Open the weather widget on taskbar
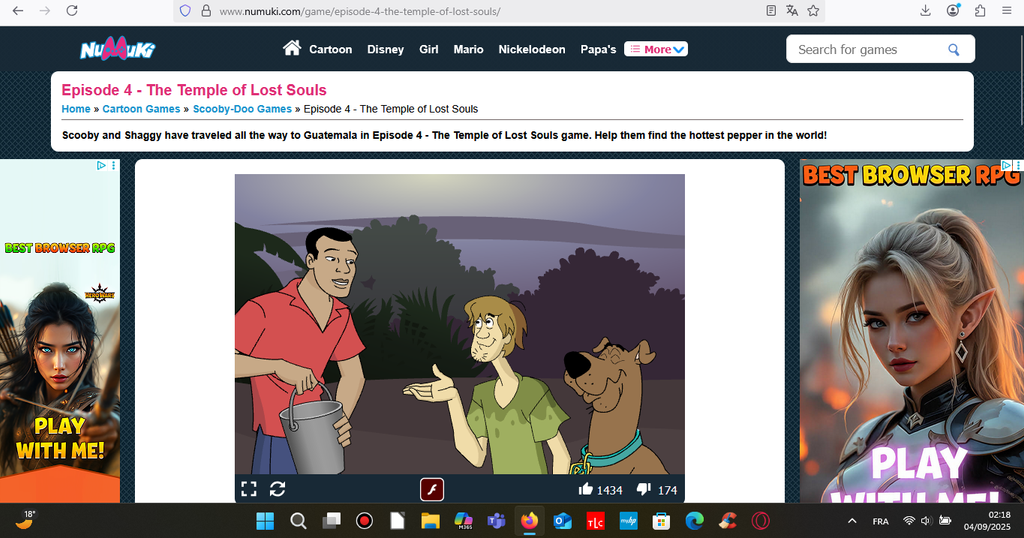 [x=25, y=520]
